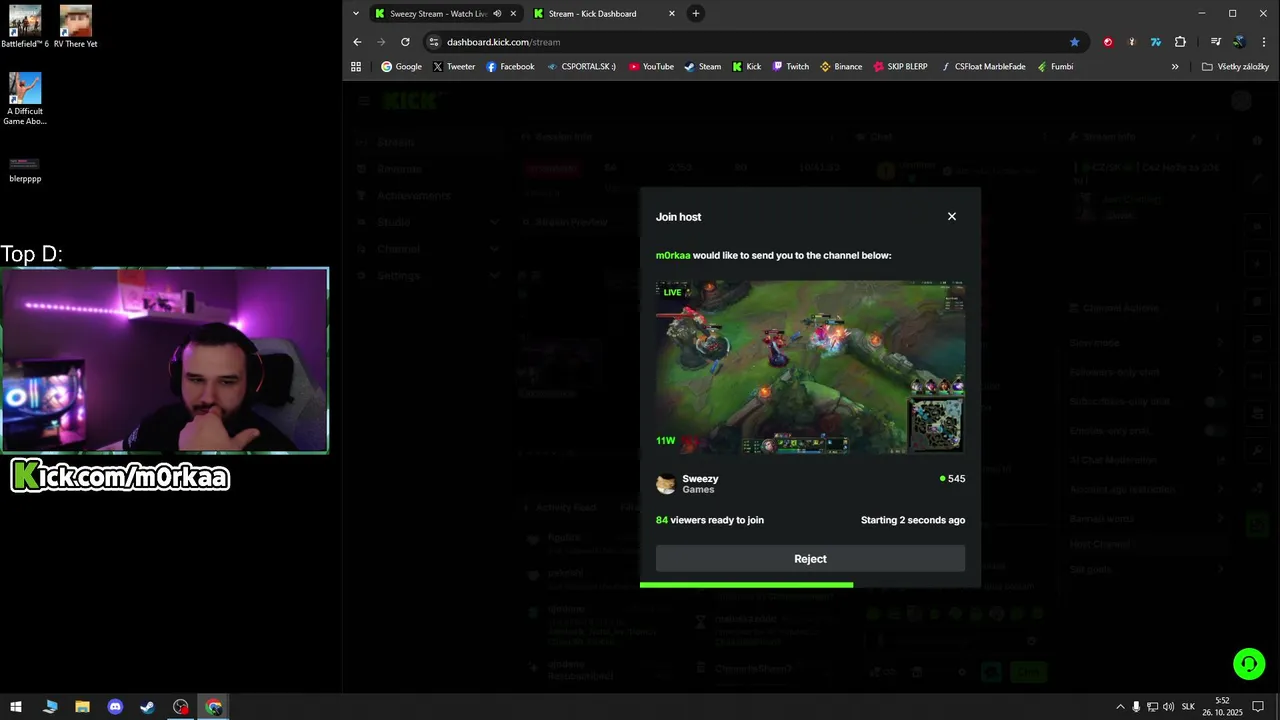This screenshot has width=1280, height=720.
Task: Open Chrome three-dot menu
Action: pyautogui.click(x=1263, y=42)
